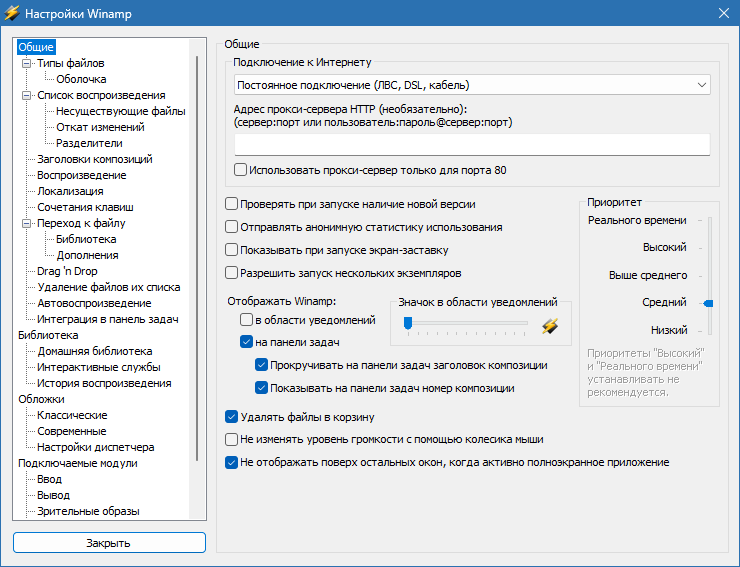Select 'Подключаемые модули' category
Image resolution: width=740 pixels, height=567 pixels.
coord(78,463)
